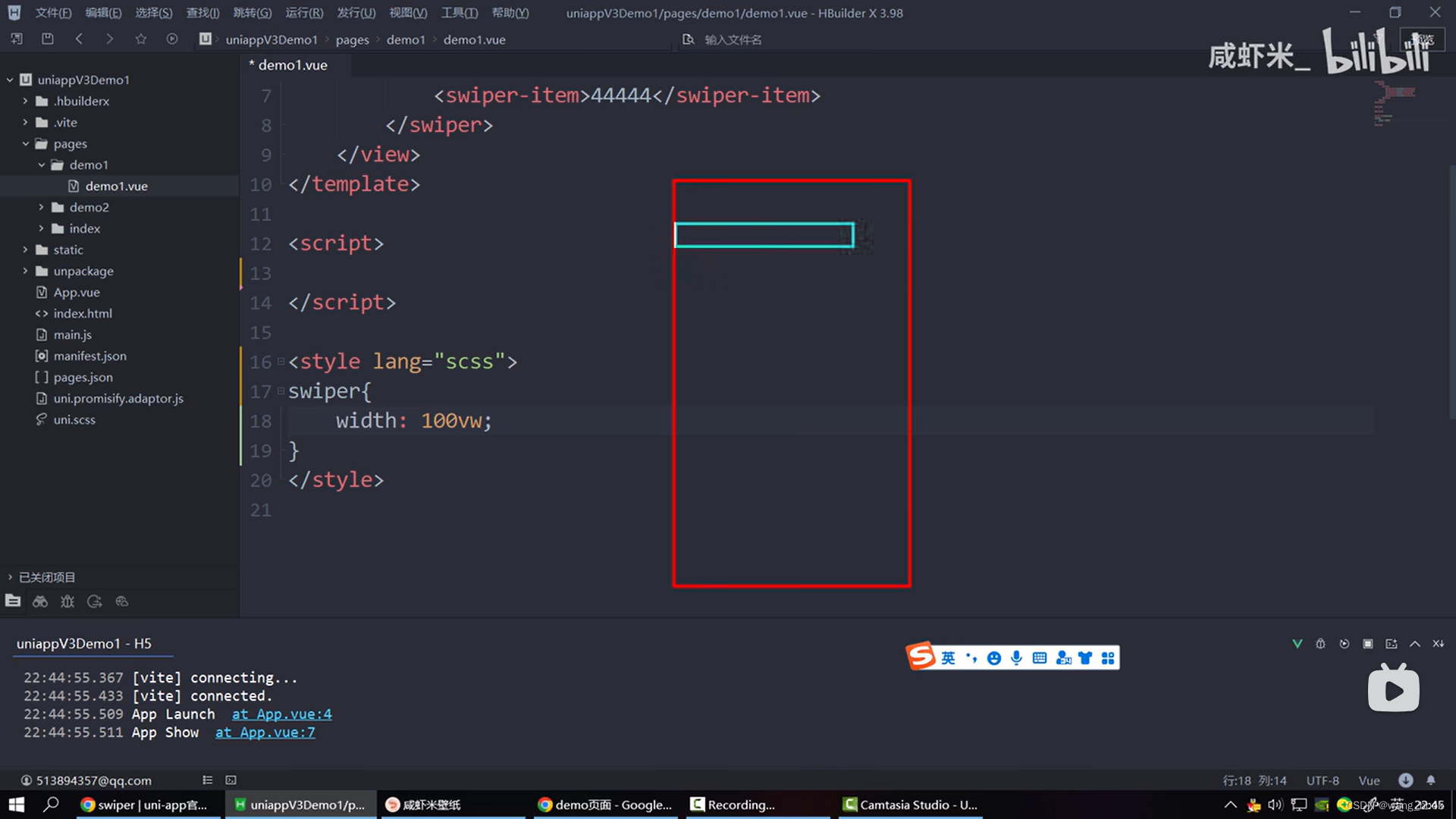The image size is (1456, 819).
Task: Click the download arrow icon in status bar
Action: coord(1406,780)
